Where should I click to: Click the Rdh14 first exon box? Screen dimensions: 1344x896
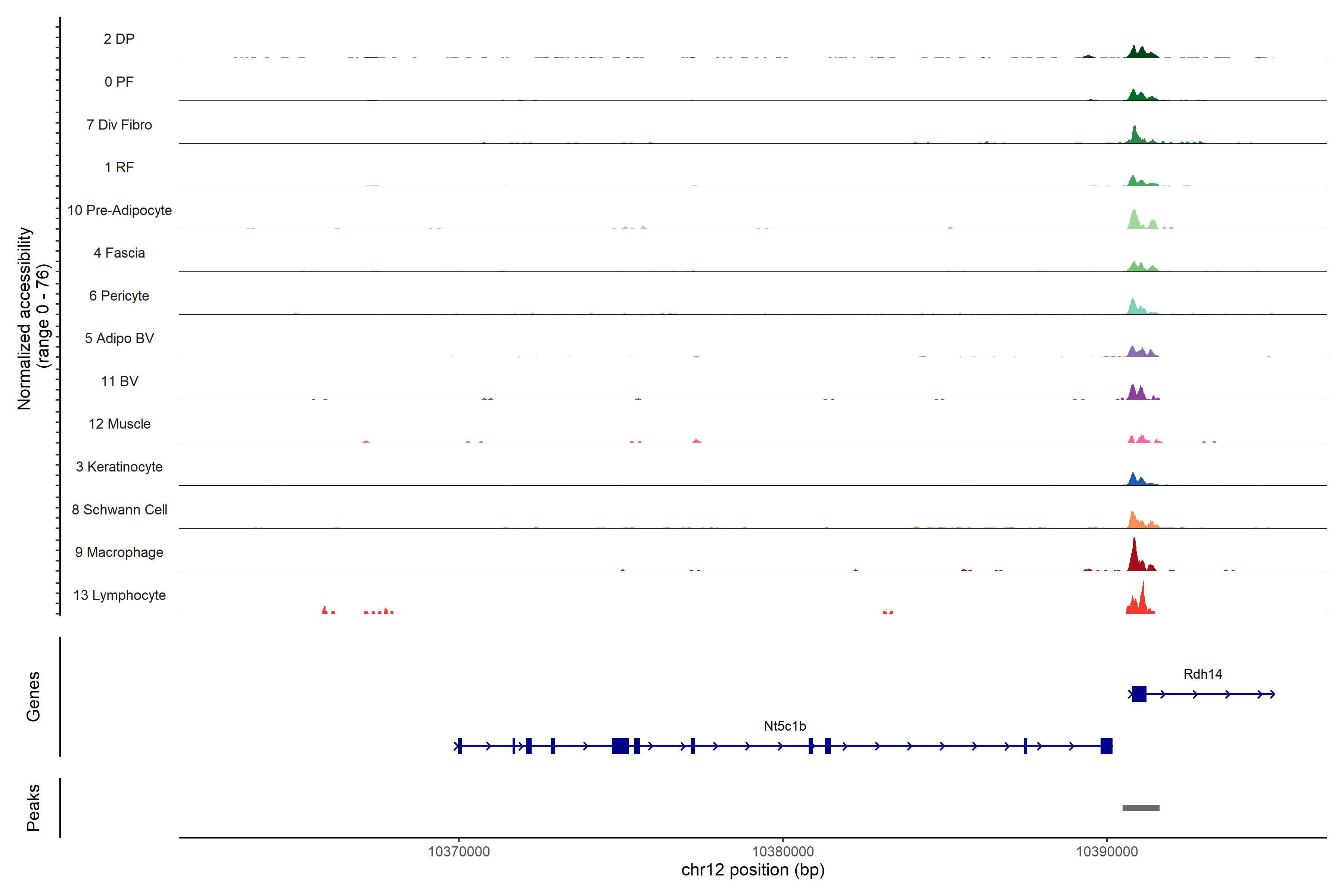click(1139, 694)
